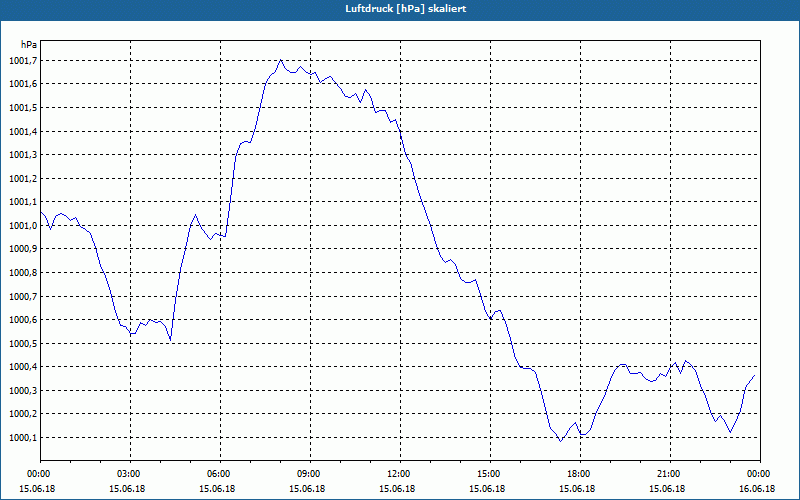Click the 09:00 time axis label

pyautogui.click(x=310, y=474)
